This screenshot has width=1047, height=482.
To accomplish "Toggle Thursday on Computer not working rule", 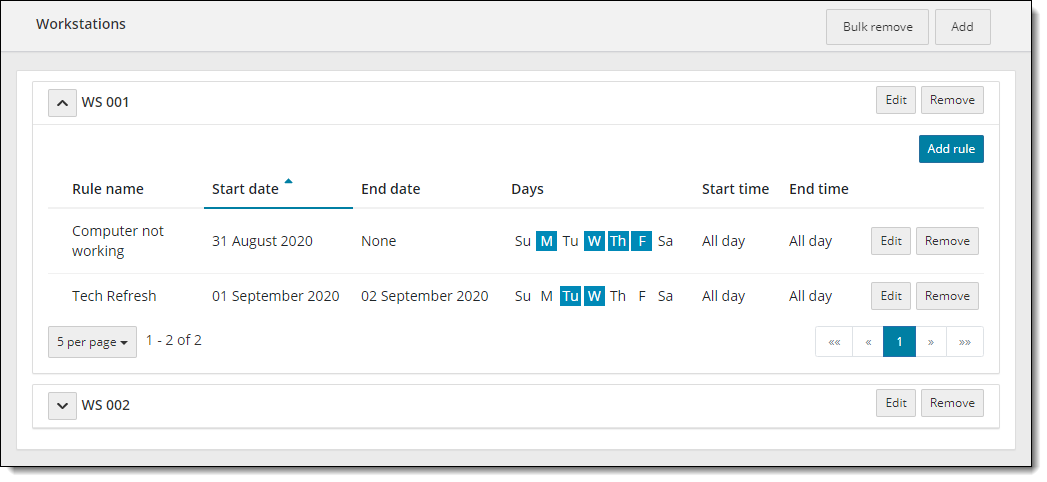I will pyautogui.click(x=618, y=241).
